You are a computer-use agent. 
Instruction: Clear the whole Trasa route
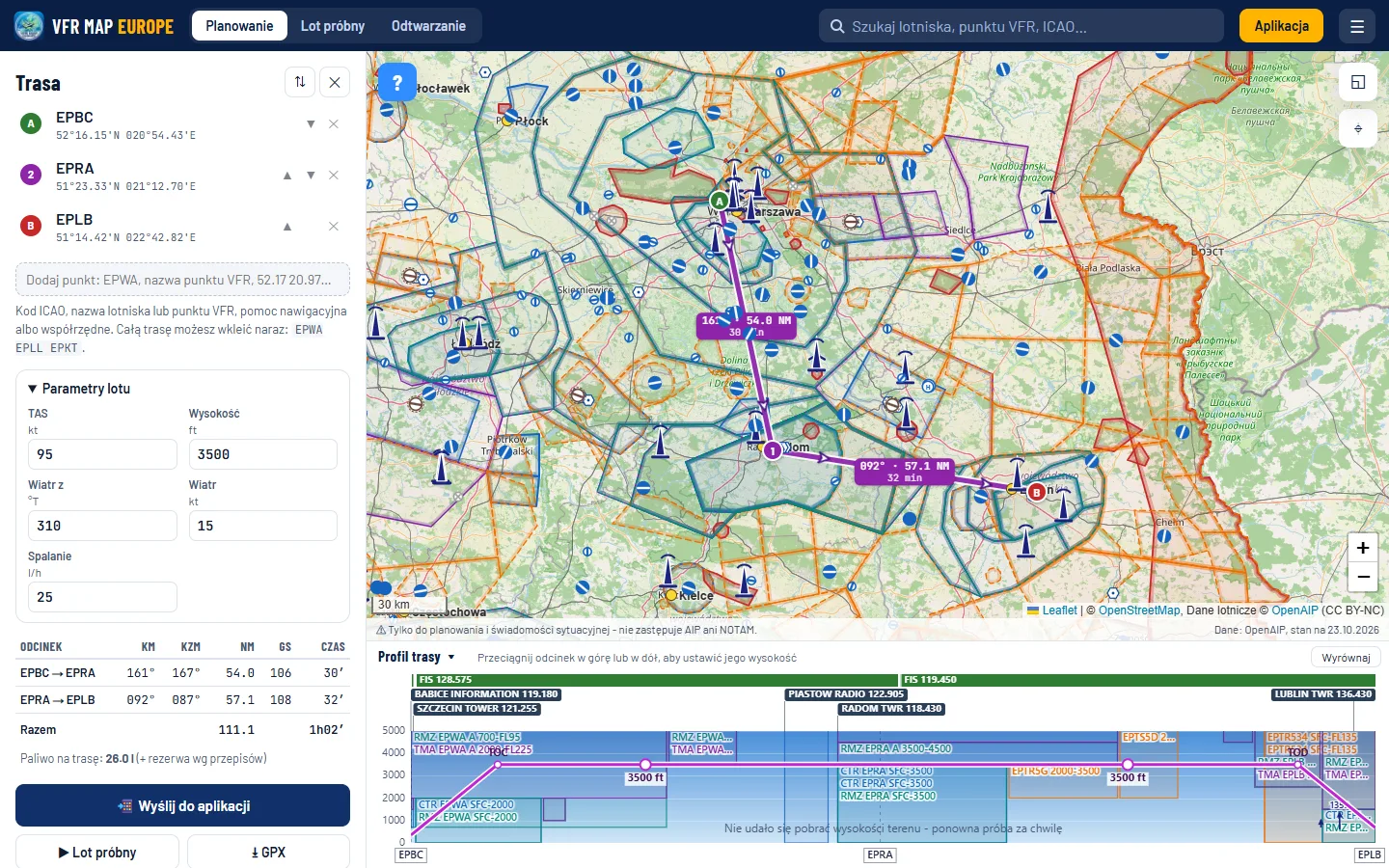click(335, 82)
